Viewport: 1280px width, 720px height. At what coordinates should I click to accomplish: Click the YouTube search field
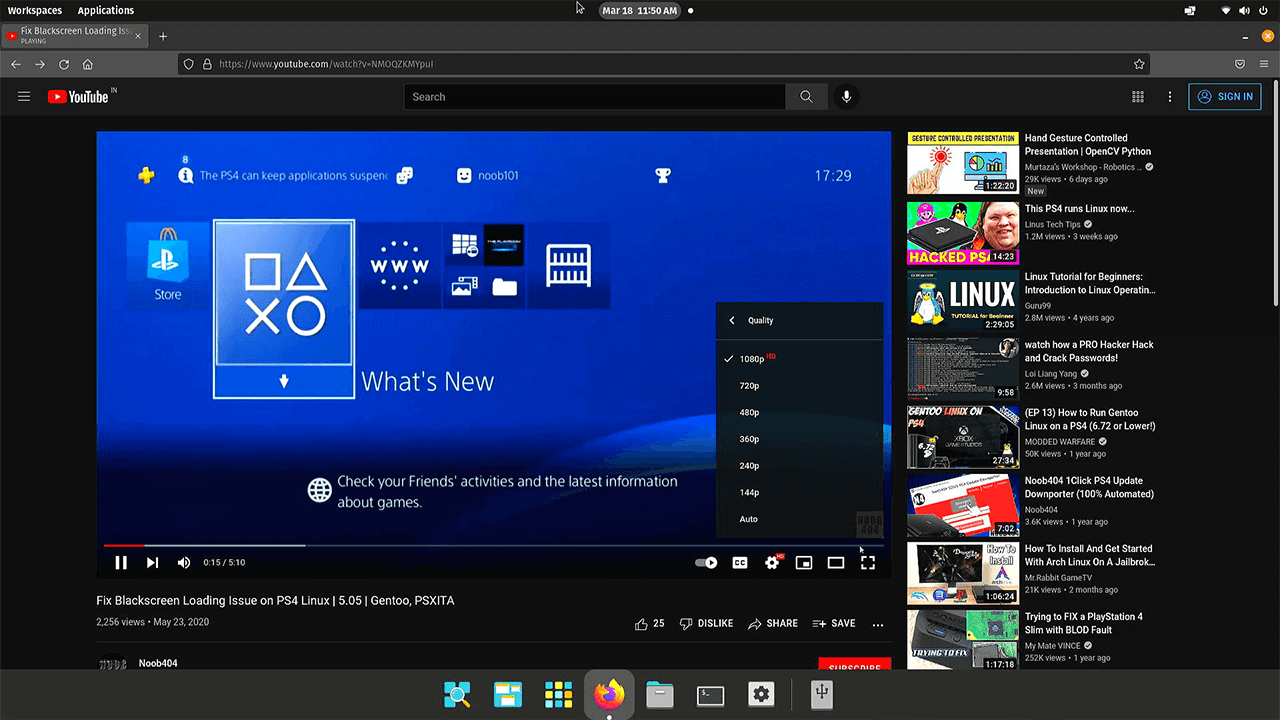click(x=595, y=97)
